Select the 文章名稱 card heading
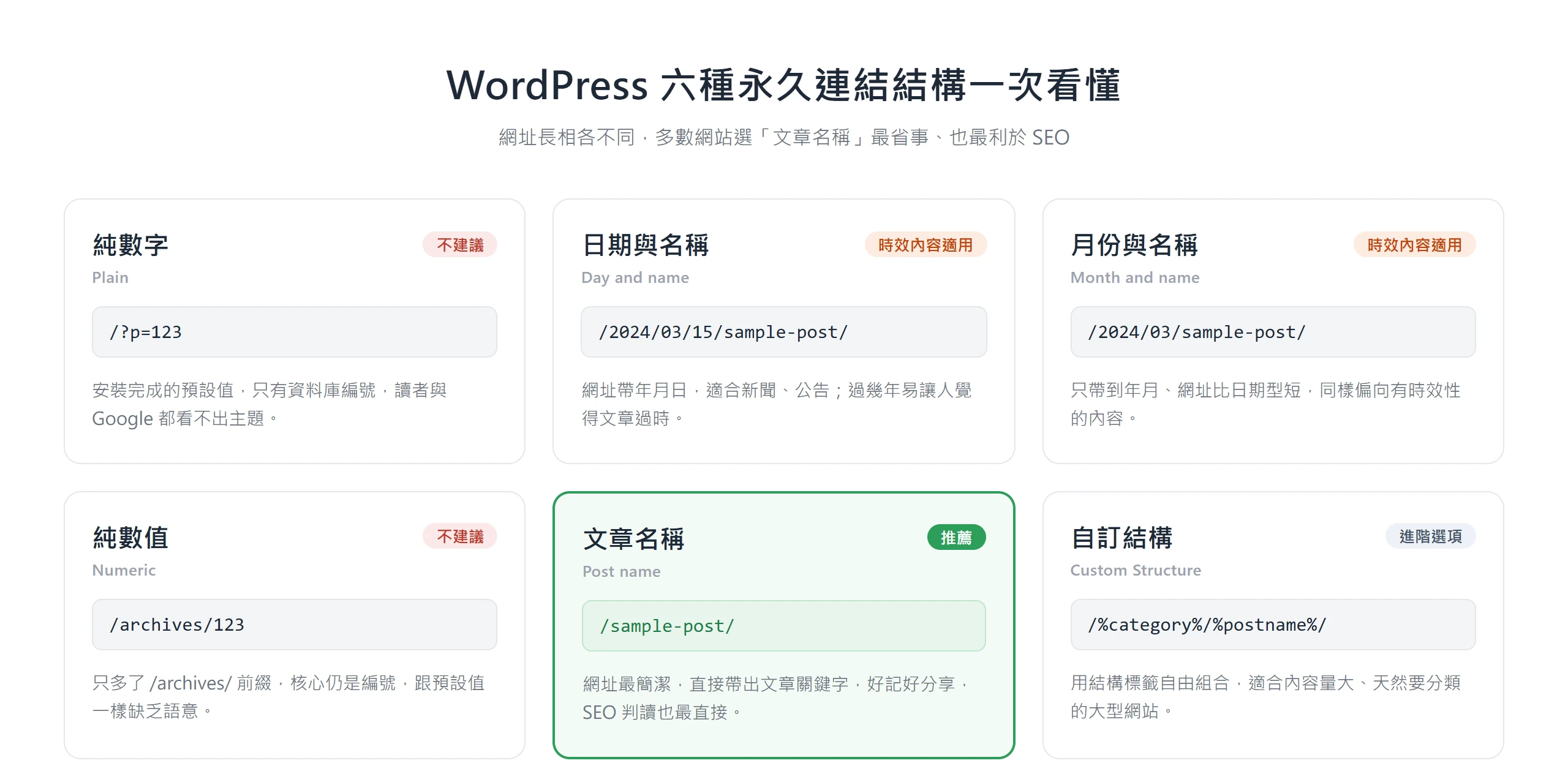Screen dimensions: 1568x774 coord(633,539)
